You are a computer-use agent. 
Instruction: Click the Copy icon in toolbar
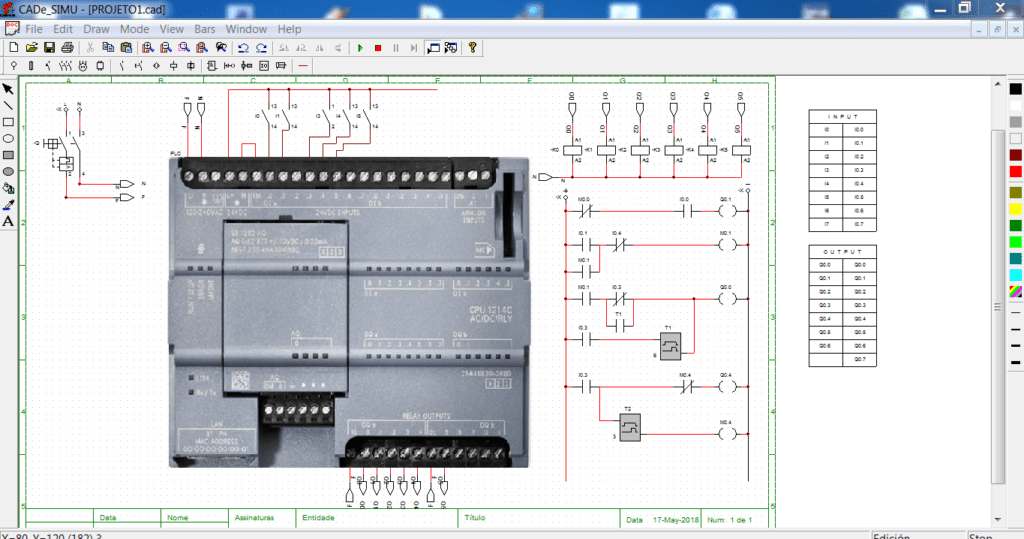pyautogui.click(x=108, y=48)
